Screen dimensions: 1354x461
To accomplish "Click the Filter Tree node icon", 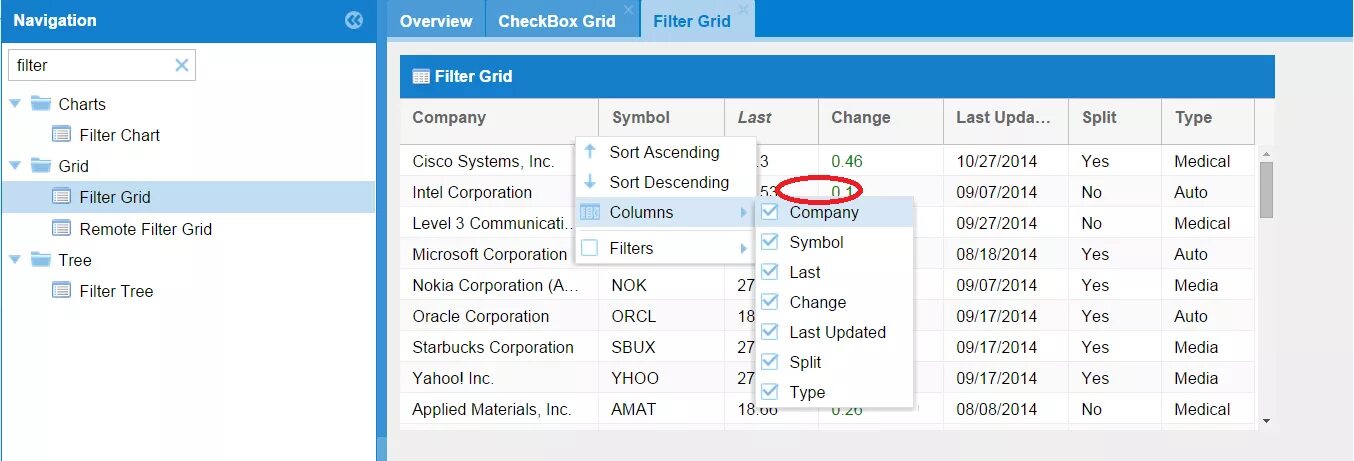I will 62,290.
